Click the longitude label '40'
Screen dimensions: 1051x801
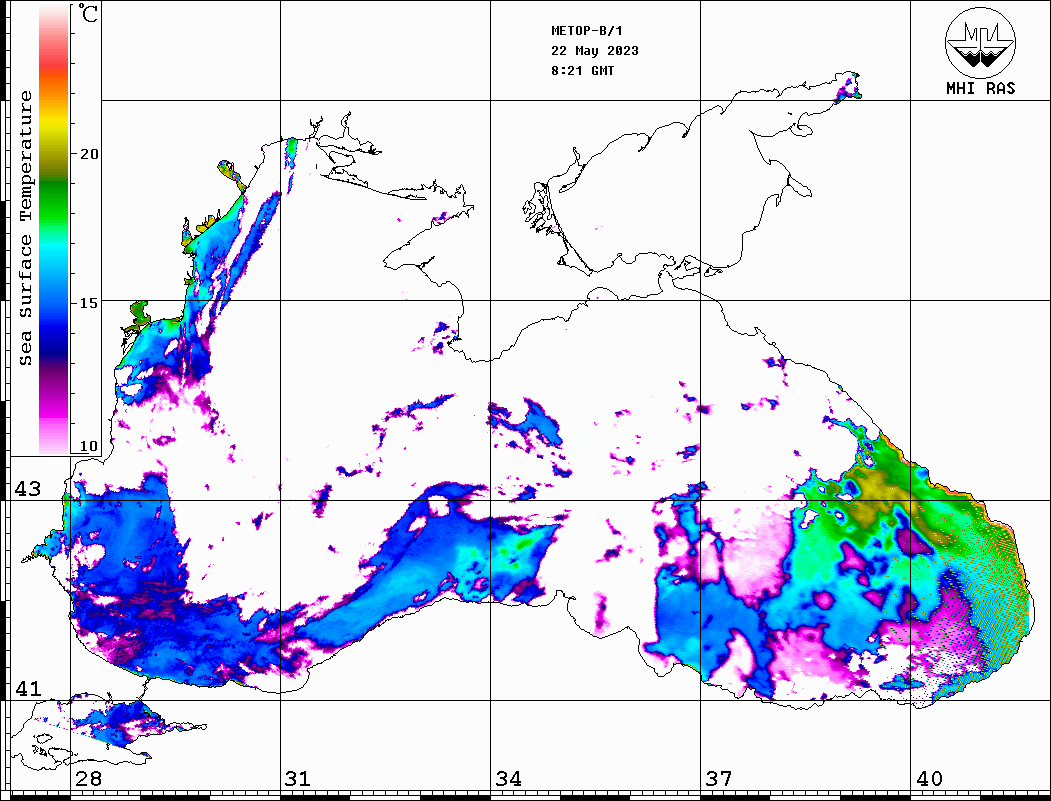(x=929, y=778)
